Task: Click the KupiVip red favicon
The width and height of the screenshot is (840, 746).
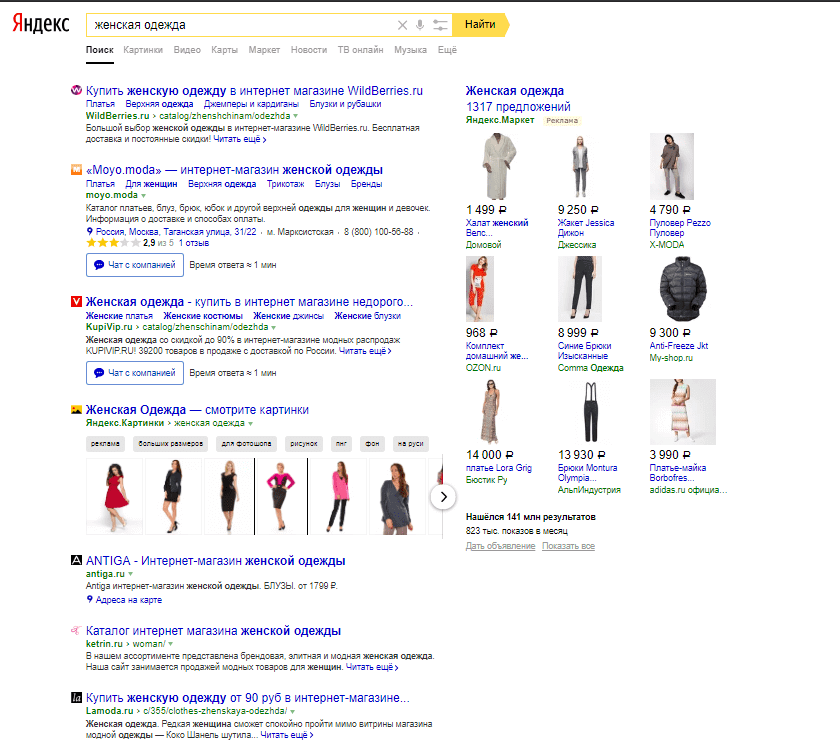Action: (x=77, y=302)
